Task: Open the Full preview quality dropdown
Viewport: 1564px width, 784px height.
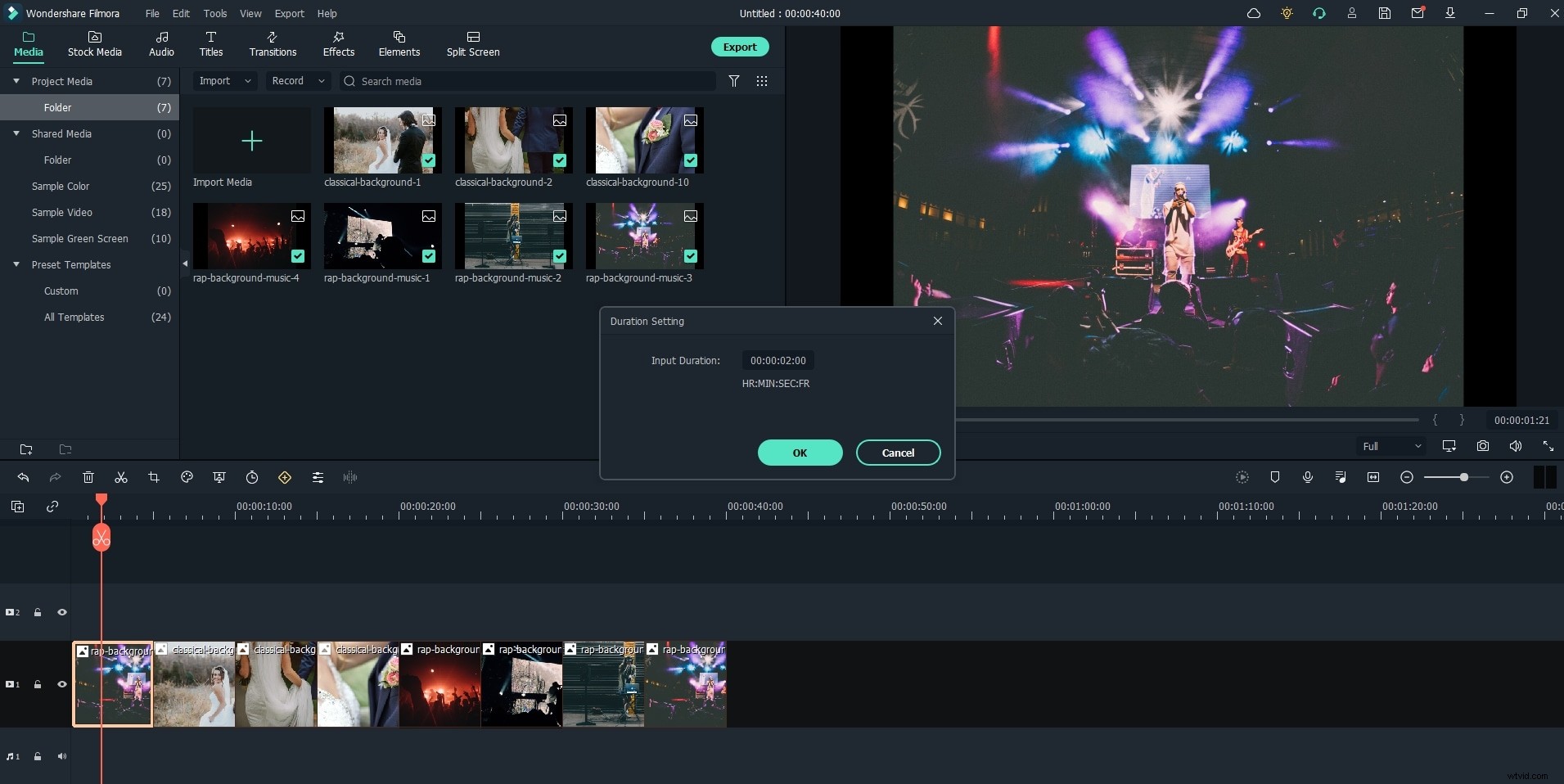Action: pos(1392,446)
